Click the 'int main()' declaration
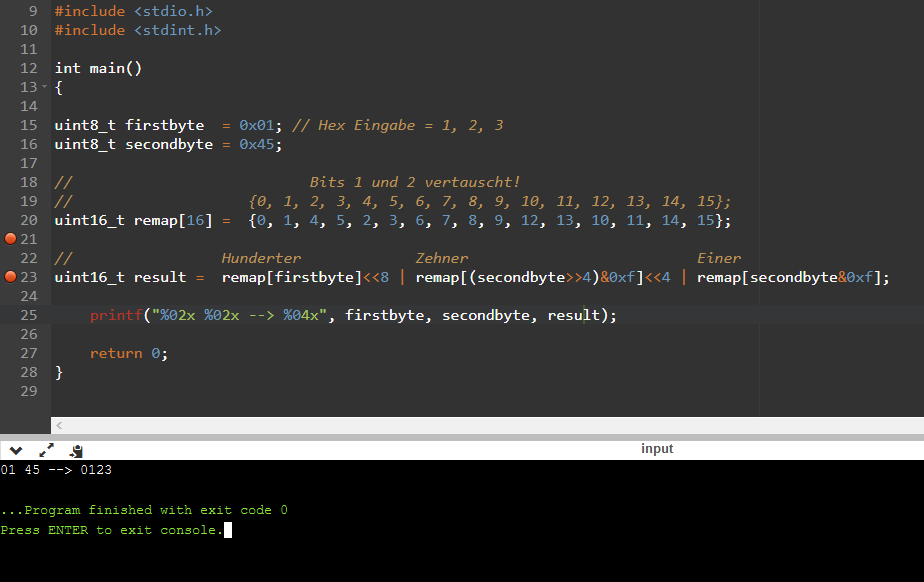 [98, 68]
